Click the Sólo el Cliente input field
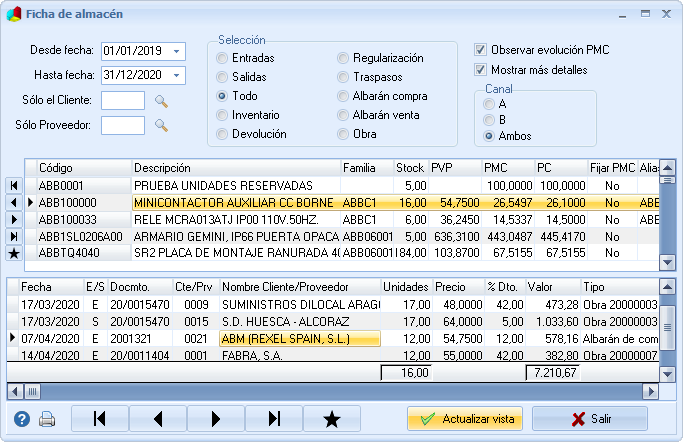Viewport: 683px width, 442px height. click(123, 101)
